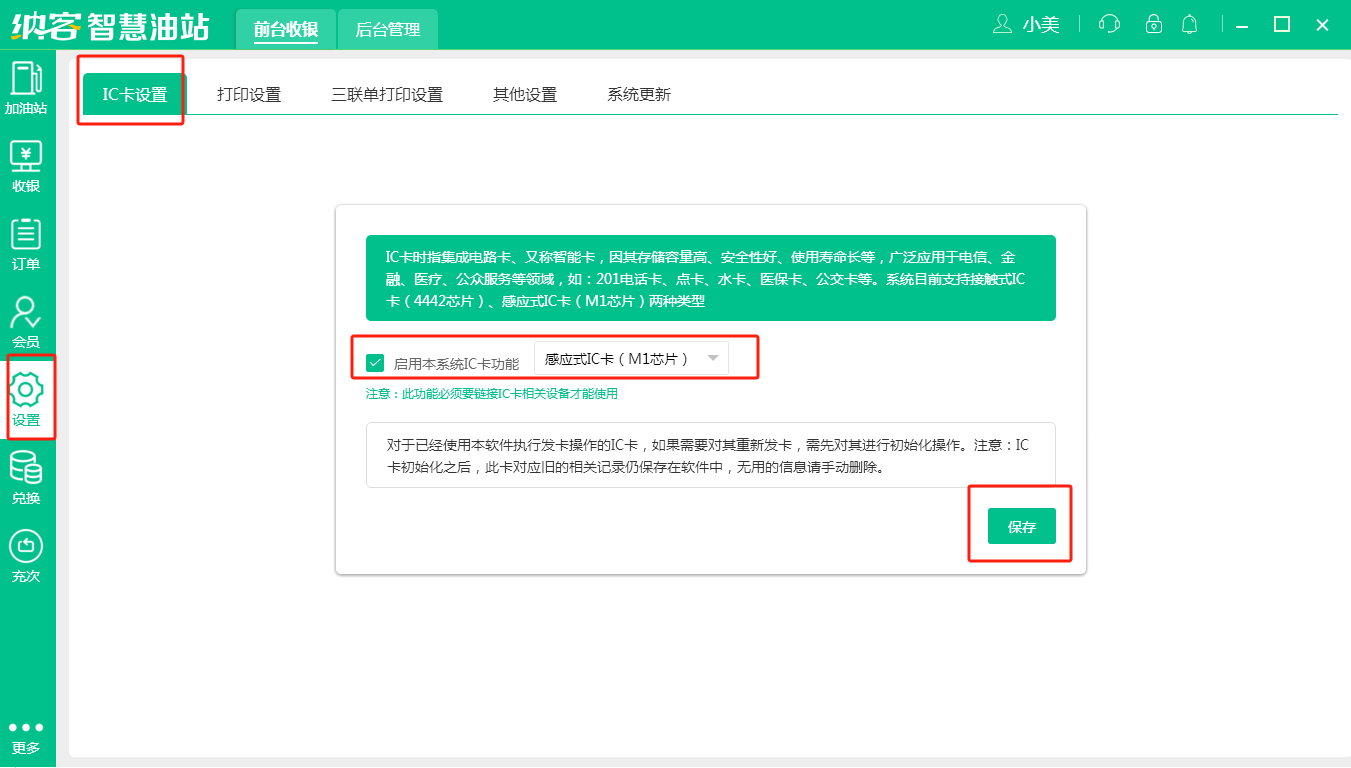Click the headset customer service icon
The height and width of the screenshot is (768, 1351).
tap(1109, 25)
